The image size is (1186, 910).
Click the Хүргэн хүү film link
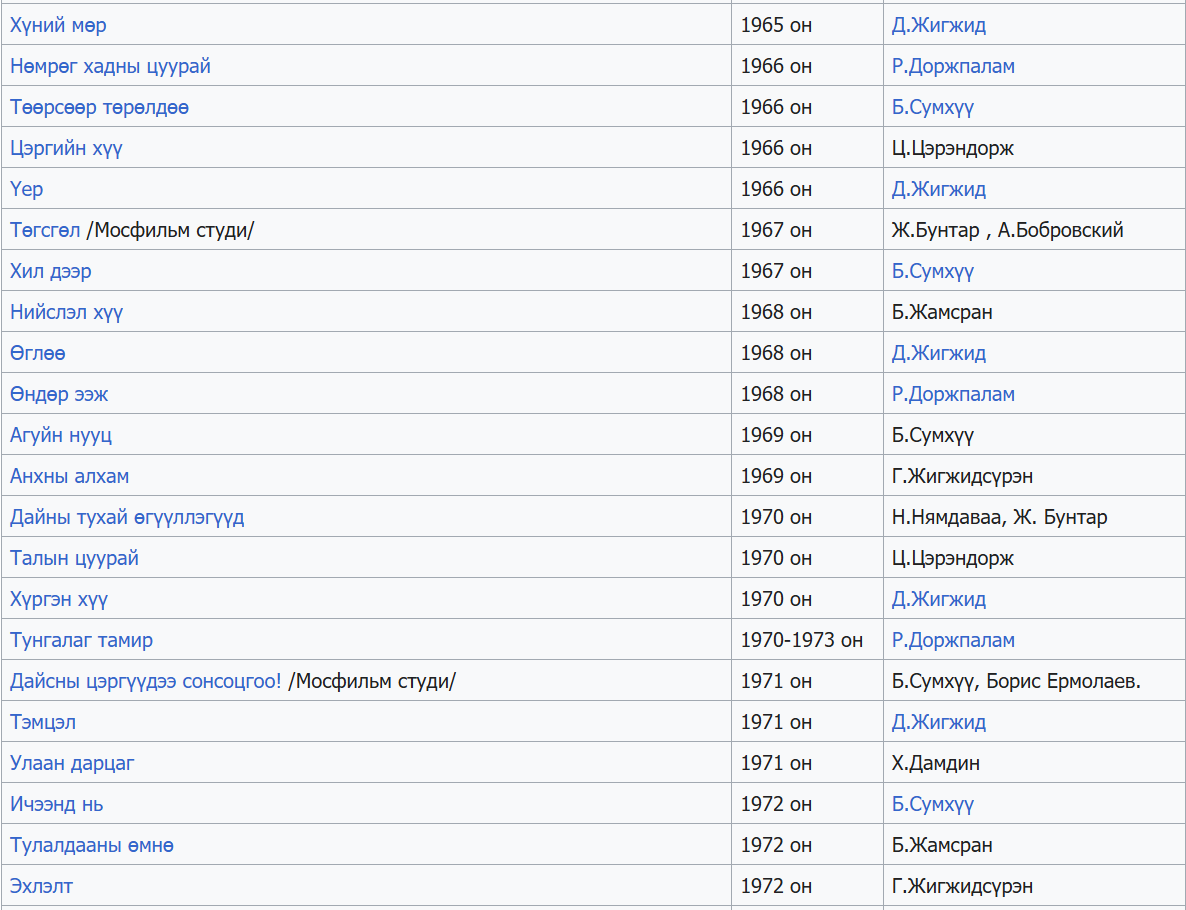tap(59, 598)
